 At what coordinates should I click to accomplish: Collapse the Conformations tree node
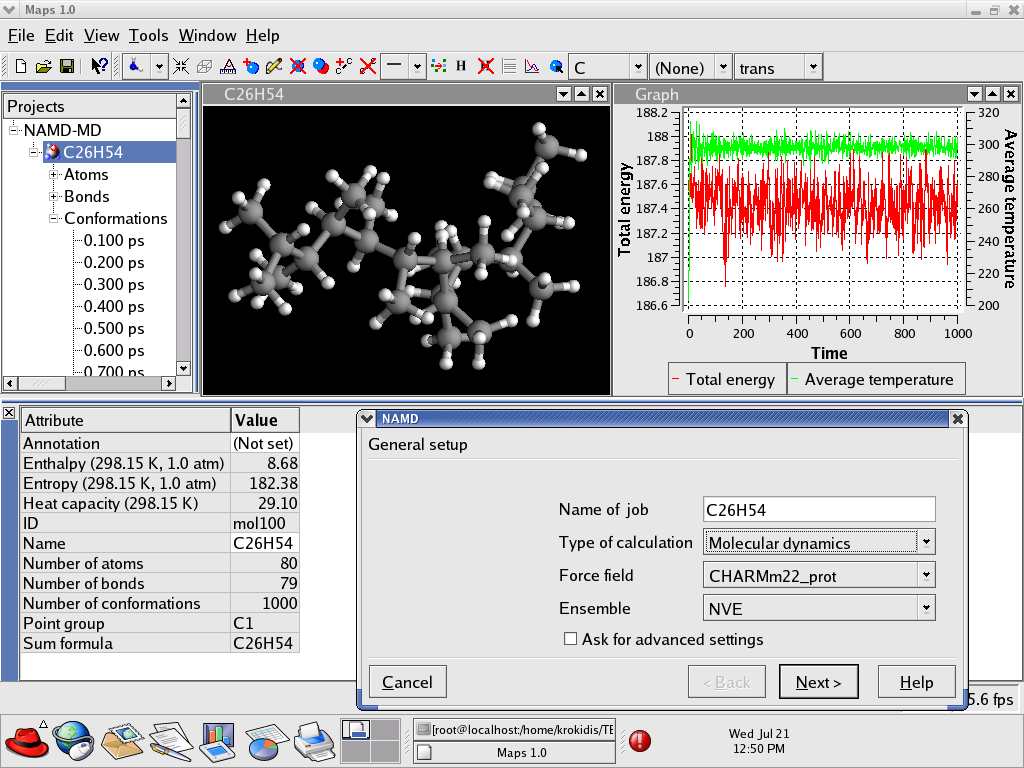(54, 219)
